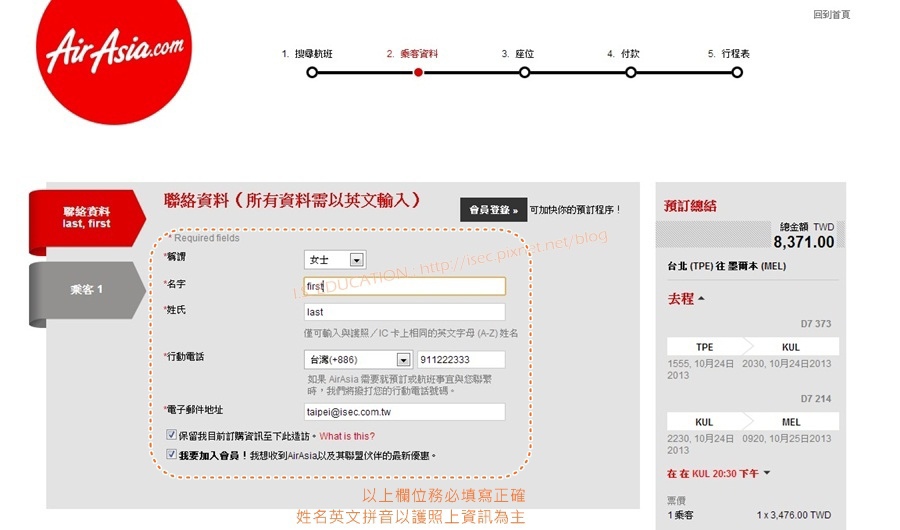Click the TPE airport code cell
900x530 pixels.
(x=705, y=347)
